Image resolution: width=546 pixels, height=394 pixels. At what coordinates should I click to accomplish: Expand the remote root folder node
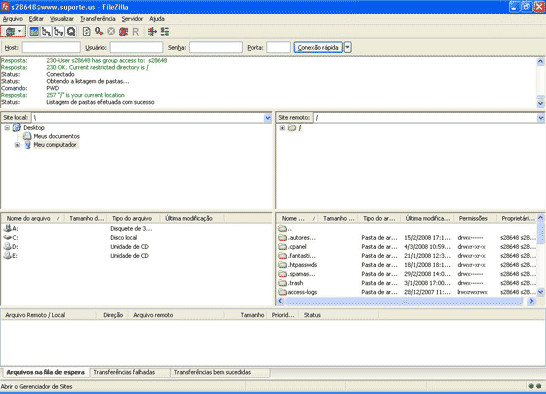282,128
